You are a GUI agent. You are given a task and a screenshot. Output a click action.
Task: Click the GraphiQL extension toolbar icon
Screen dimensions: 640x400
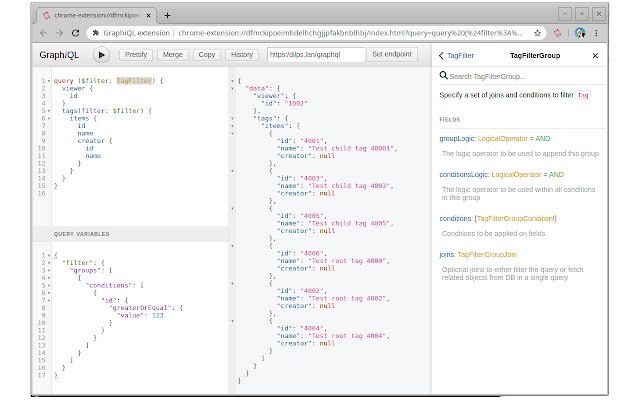(557, 33)
